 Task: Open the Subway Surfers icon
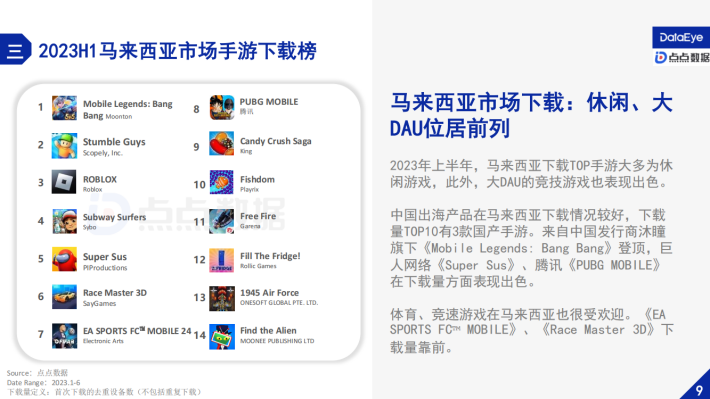(64, 221)
